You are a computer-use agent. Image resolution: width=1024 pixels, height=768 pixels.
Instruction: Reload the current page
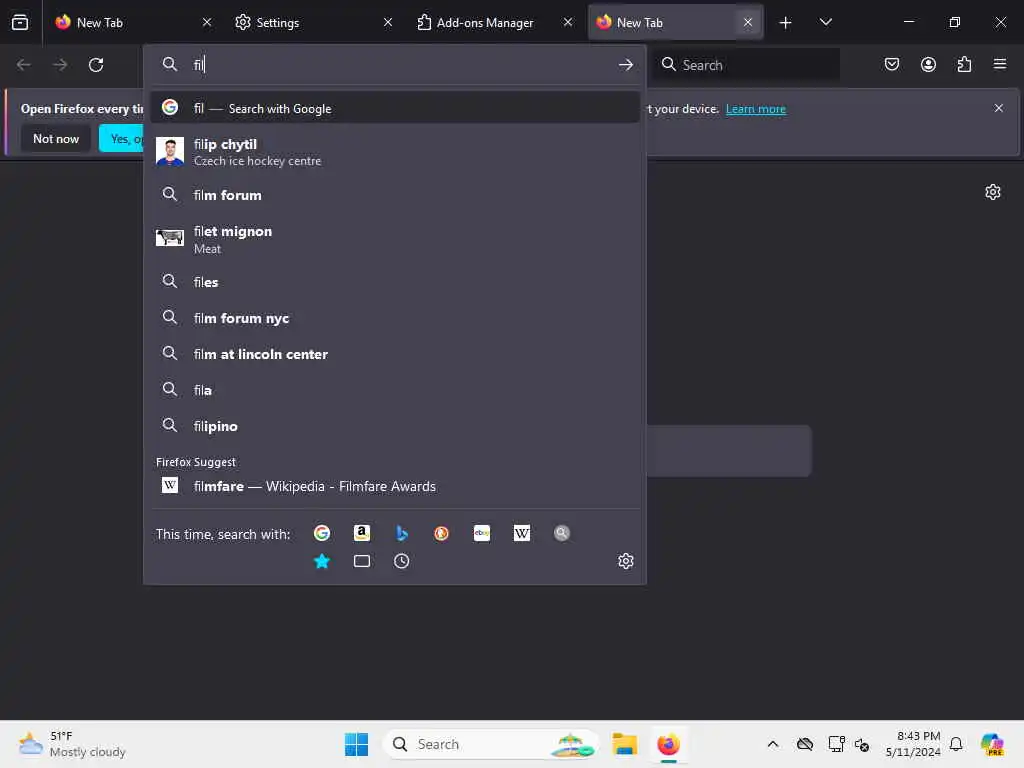pos(96,65)
